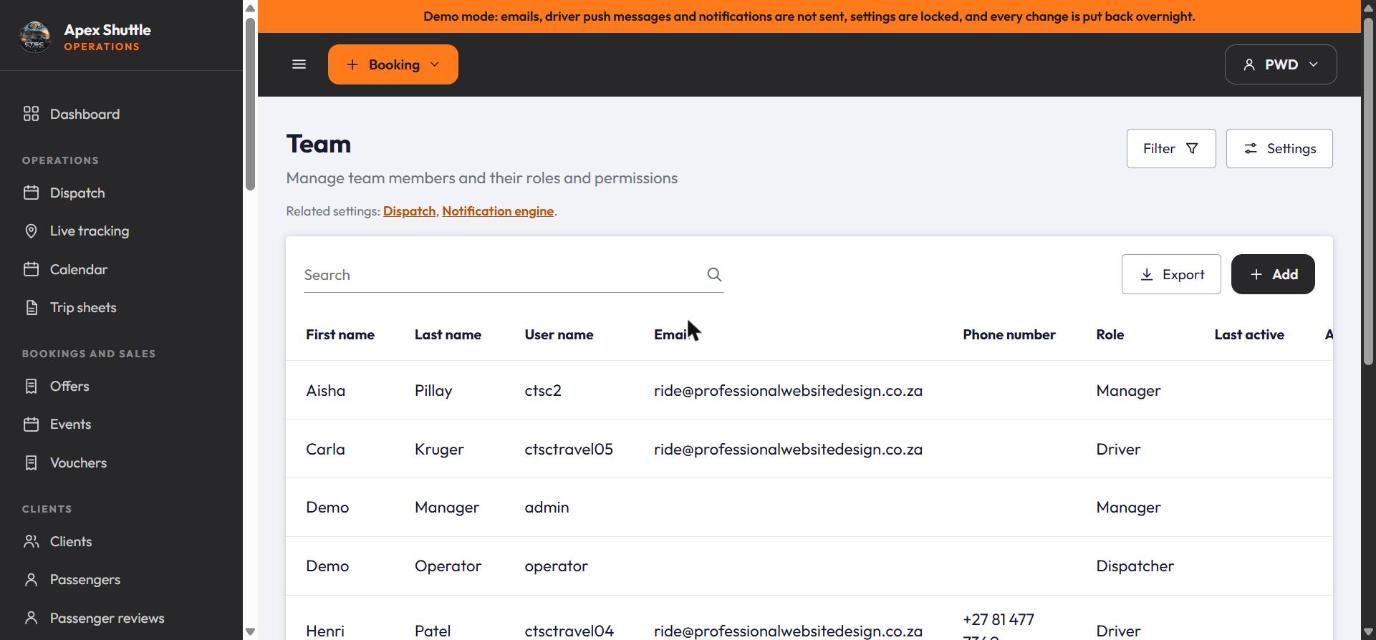Screen dimensions: 1376x640
Task: Open Calendar in the sidebar
Action: (x=79, y=270)
